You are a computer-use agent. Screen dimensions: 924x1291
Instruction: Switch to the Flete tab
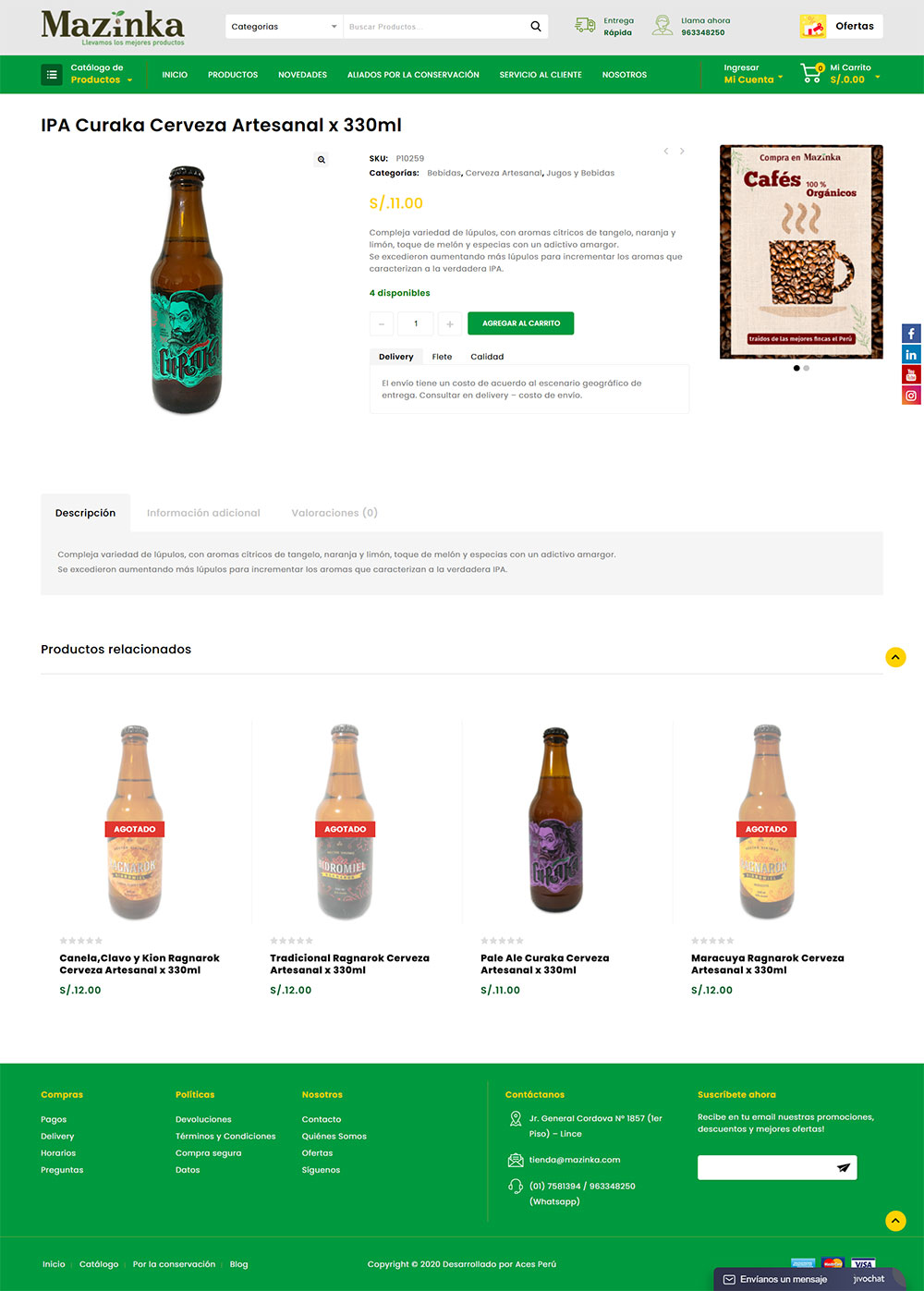tap(442, 357)
